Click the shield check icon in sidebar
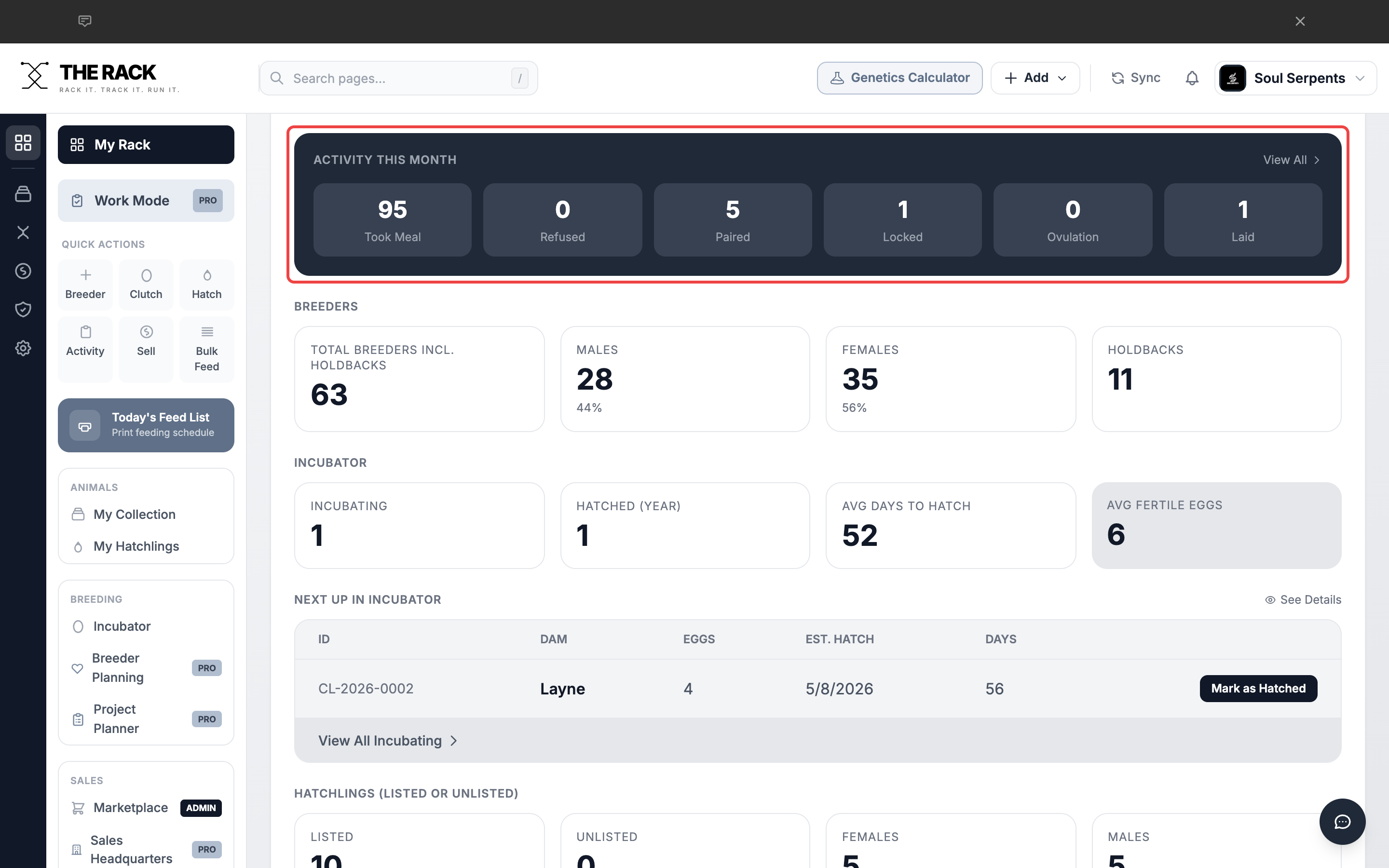 click(23, 310)
